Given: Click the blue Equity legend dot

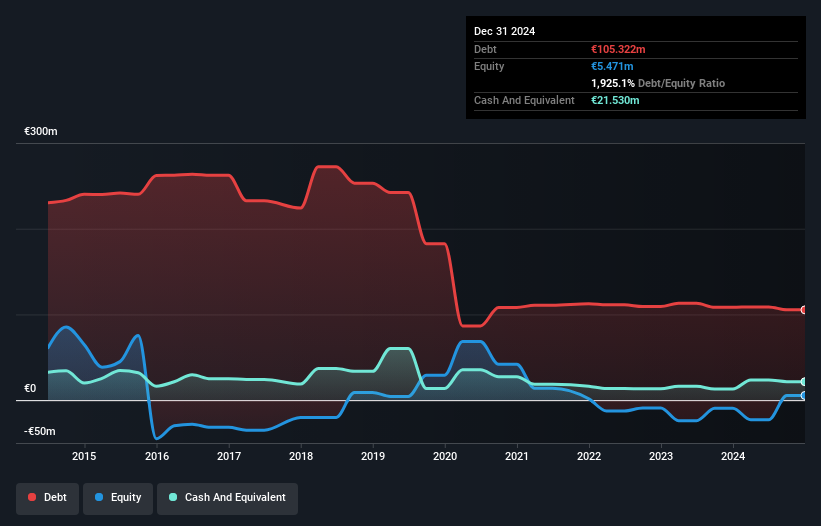Looking at the screenshot, I should [x=99, y=497].
